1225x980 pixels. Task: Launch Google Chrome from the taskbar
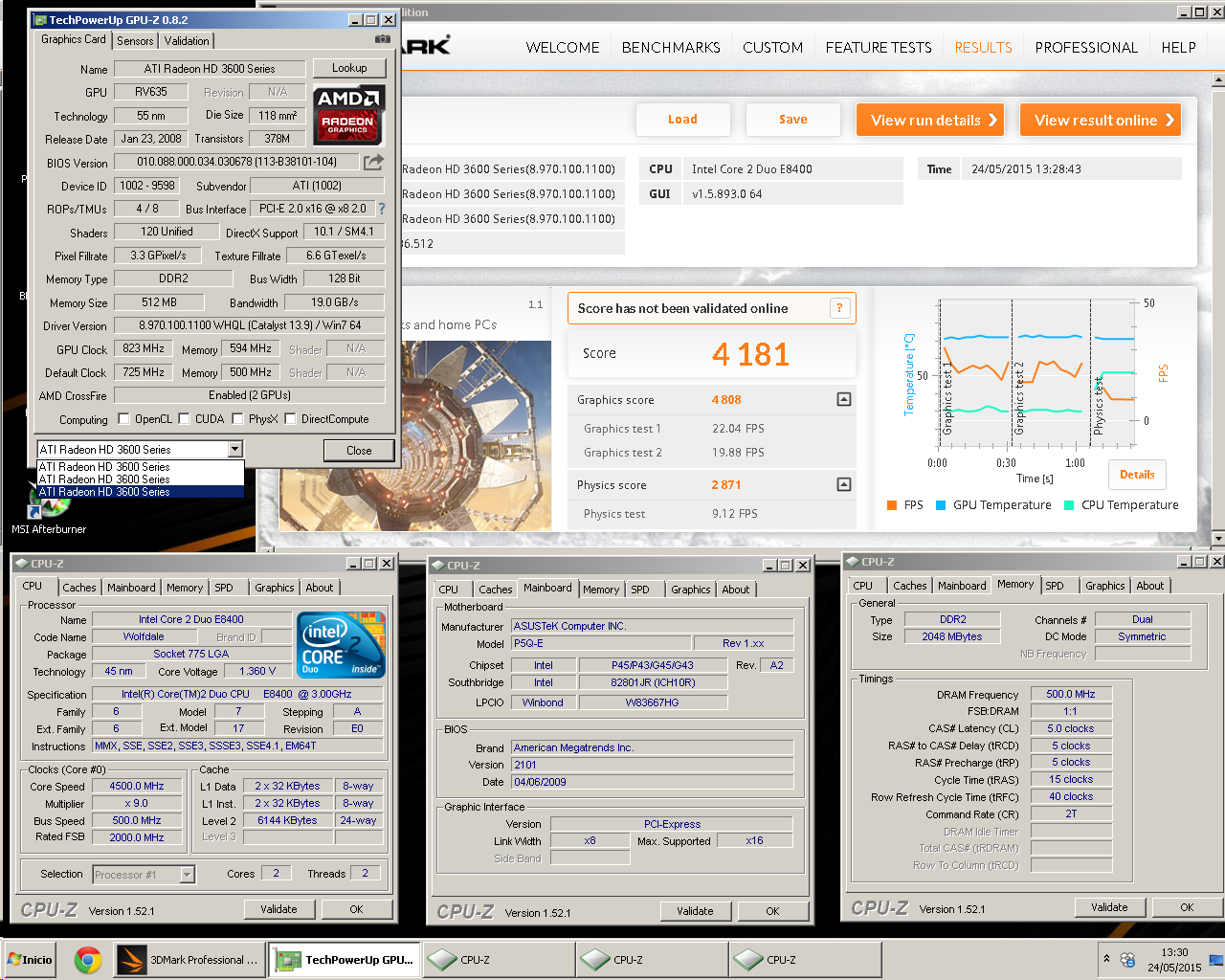tap(88, 959)
